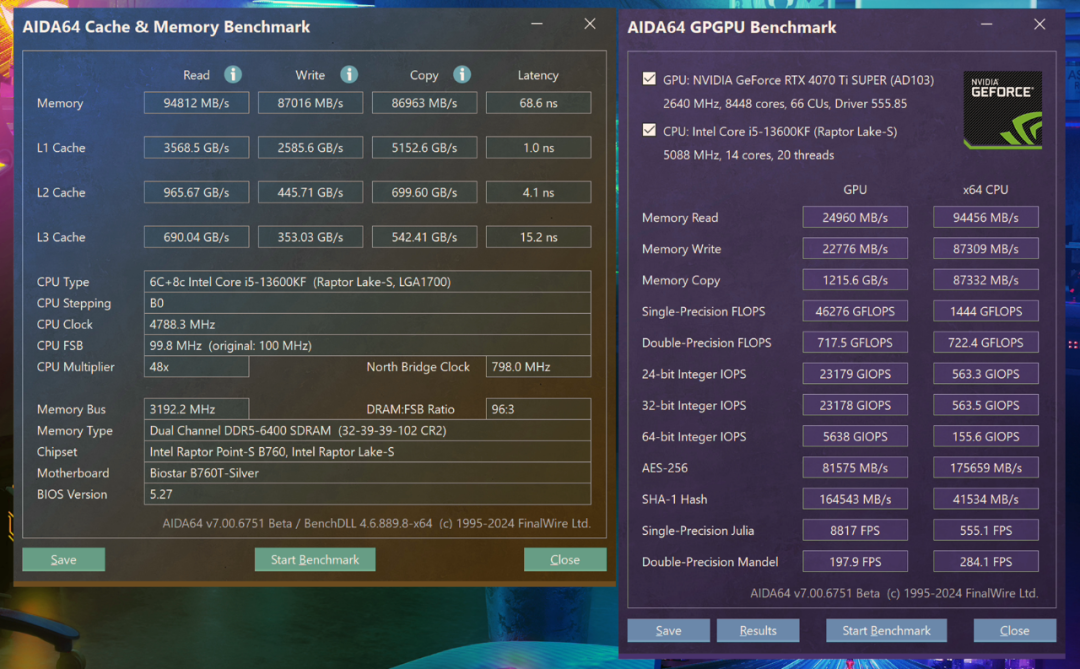
Task: Click BIOS Version field 5.27
Action: click(x=367, y=494)
